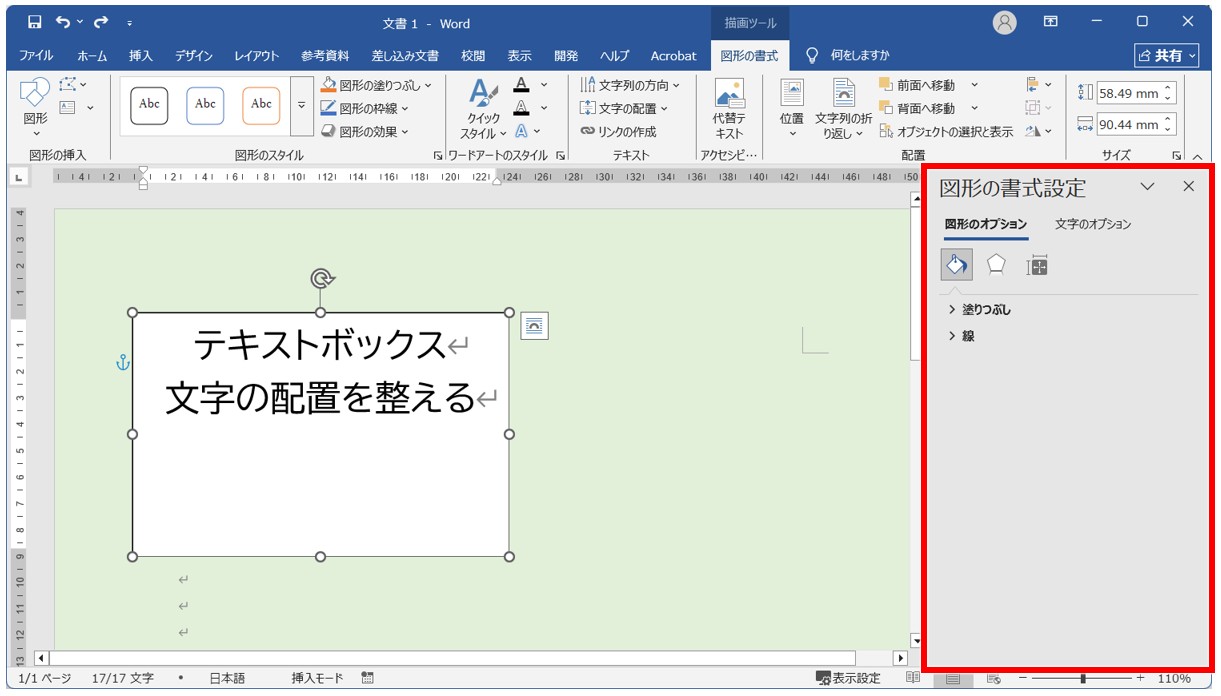This screenshot has width=1221, height=696.
Task: Click the text outline A icon
Action: (x=521, y=108)
